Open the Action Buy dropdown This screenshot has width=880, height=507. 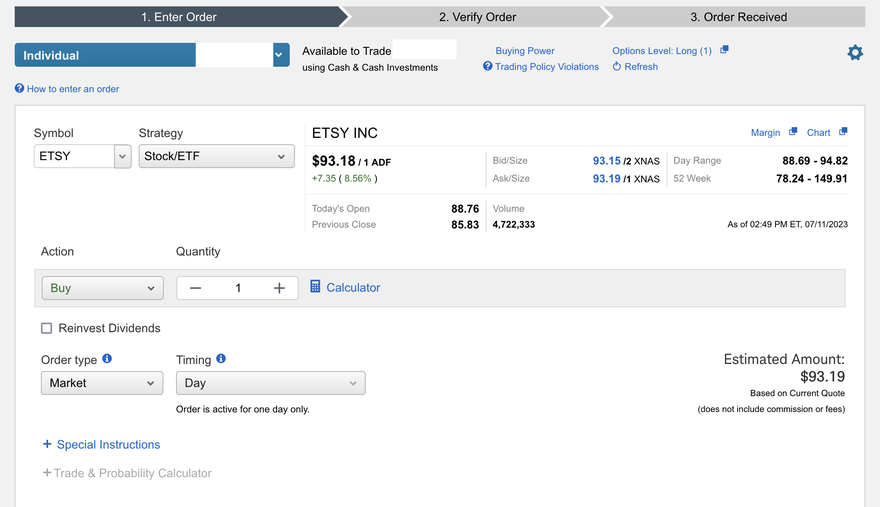click(103, 288)
